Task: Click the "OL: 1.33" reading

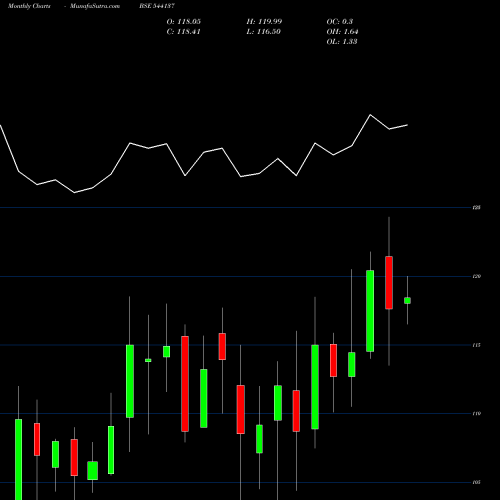Action: click(342, 42)
